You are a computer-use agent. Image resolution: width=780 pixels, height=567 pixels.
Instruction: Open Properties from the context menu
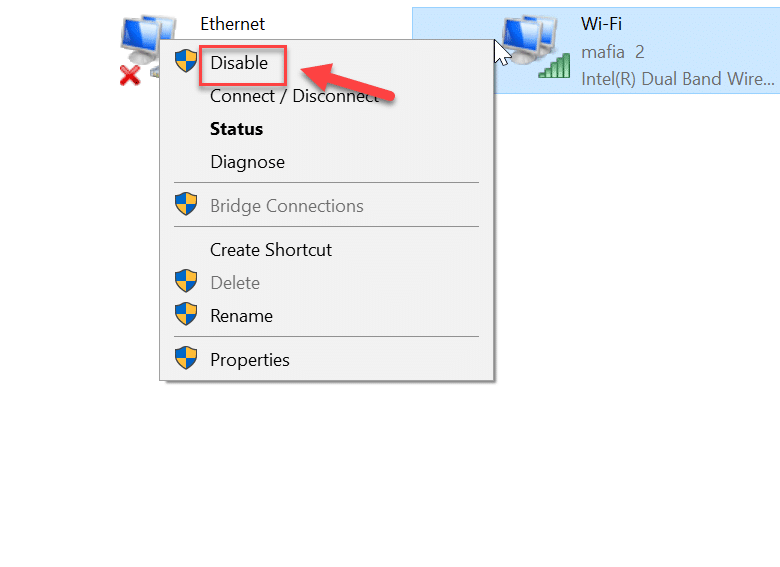coord(250,360)
